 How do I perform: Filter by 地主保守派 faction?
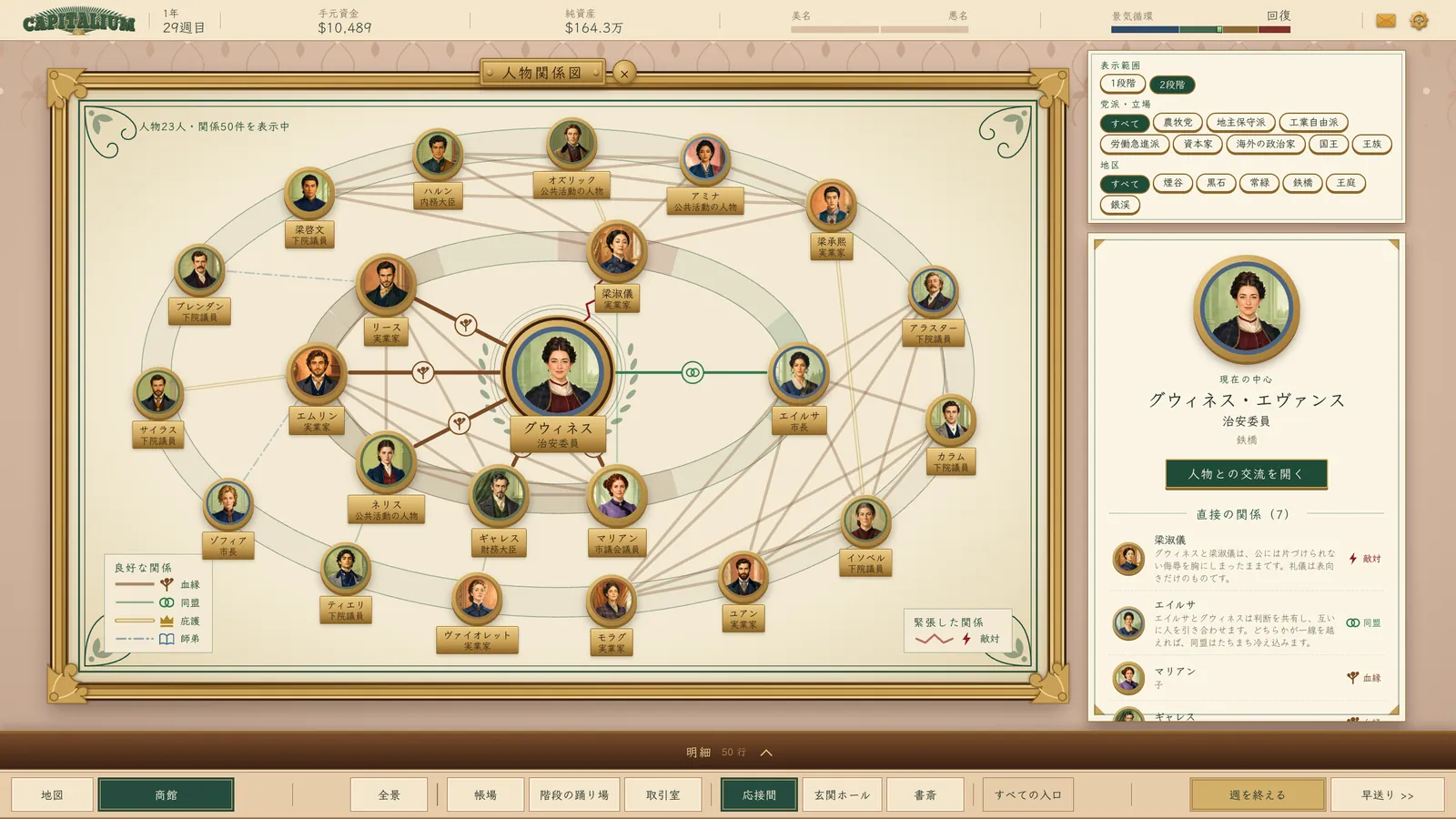point(1240,123)
